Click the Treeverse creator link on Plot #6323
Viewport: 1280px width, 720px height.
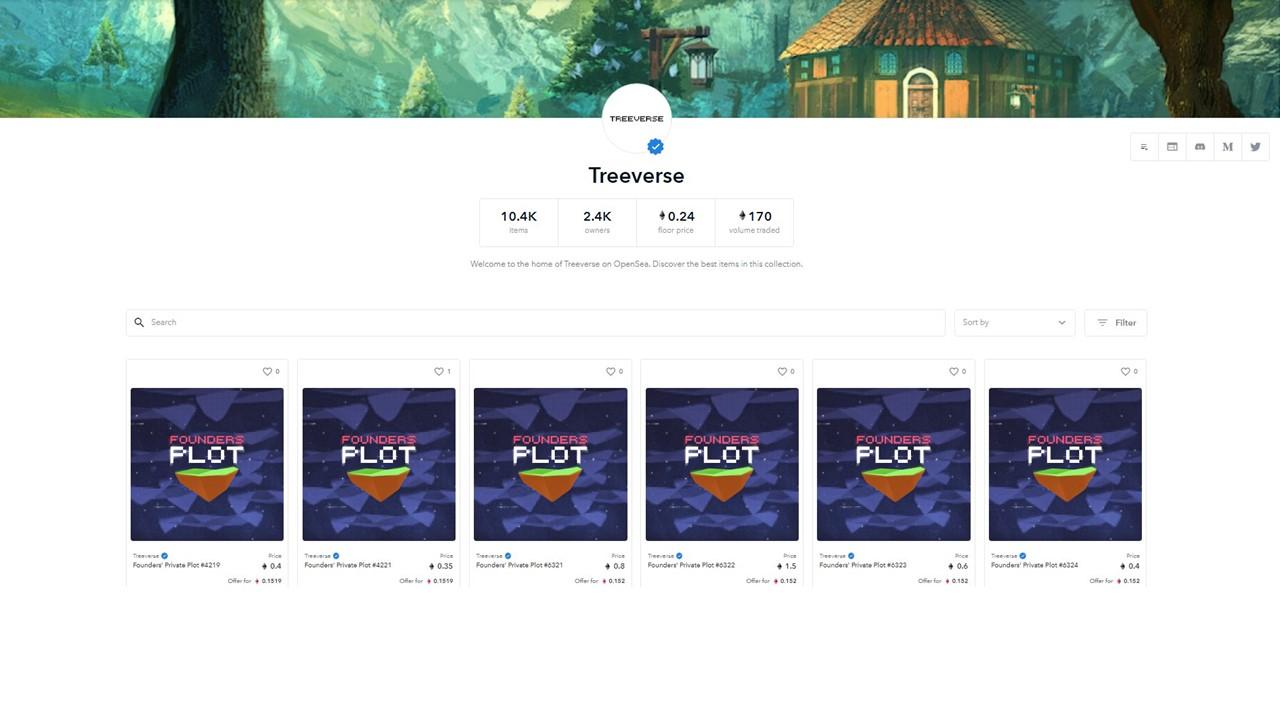point(833,556)
